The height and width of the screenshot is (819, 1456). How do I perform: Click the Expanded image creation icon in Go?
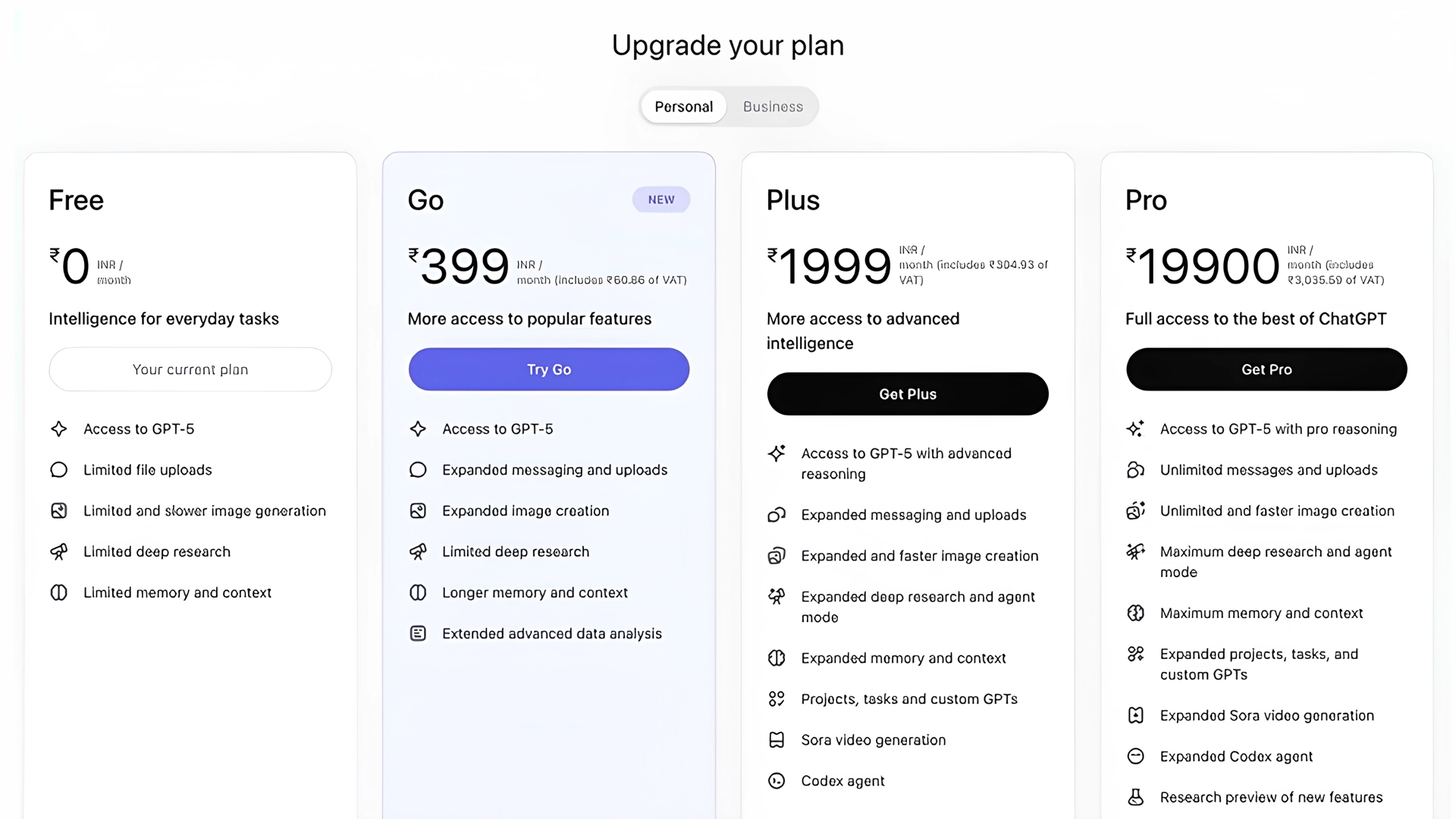coord(418,510)
